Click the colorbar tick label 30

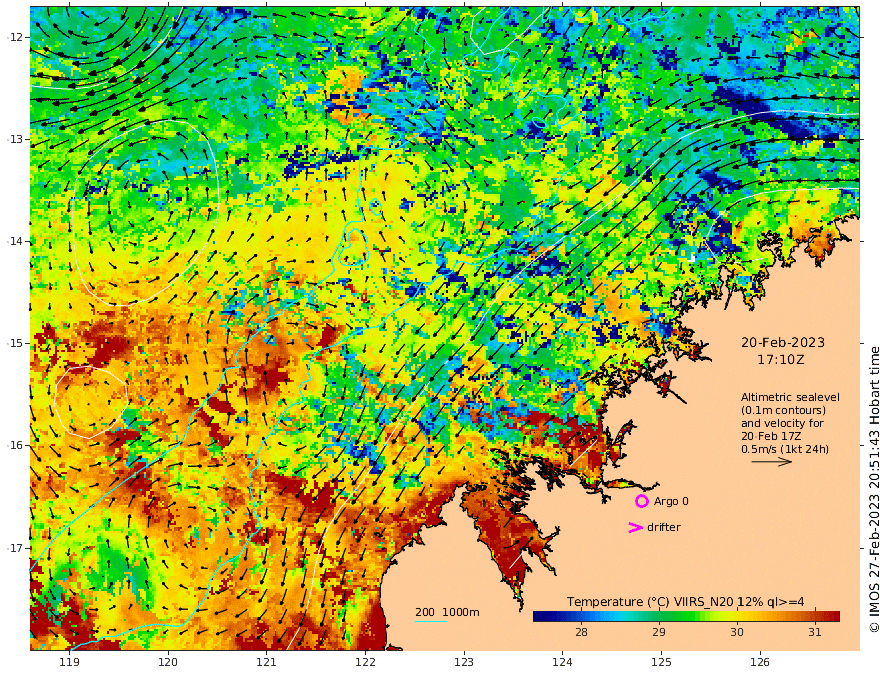[737, 632]
